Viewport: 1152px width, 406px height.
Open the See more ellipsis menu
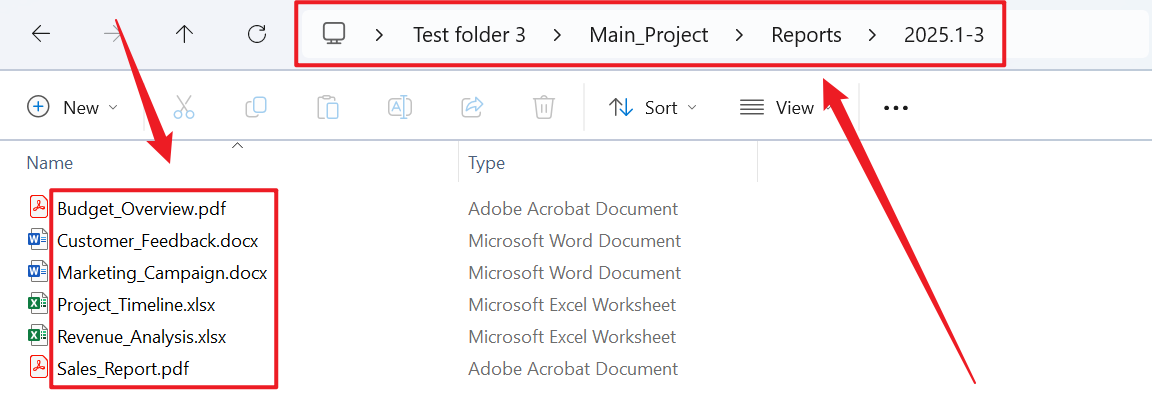[x=896, y=107]
